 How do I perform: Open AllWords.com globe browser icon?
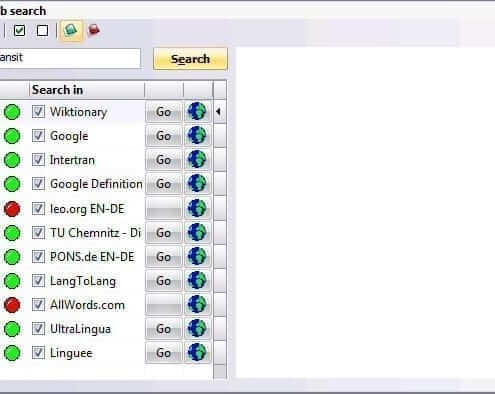[197, 304]
